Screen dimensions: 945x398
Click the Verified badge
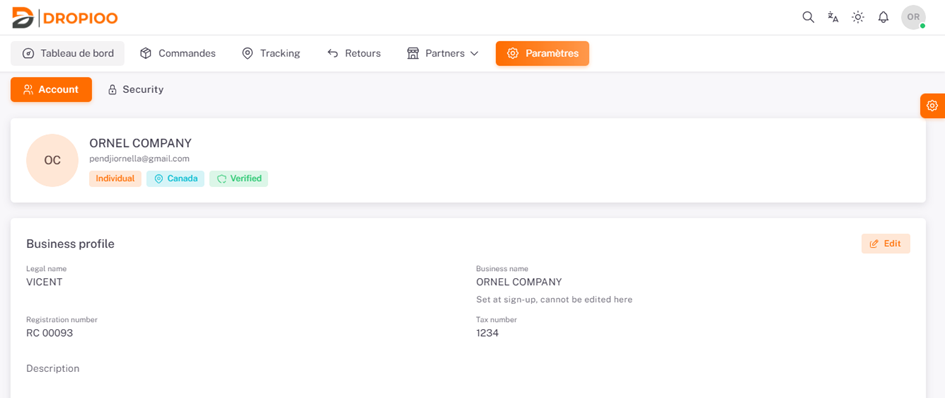click(239, 178)
